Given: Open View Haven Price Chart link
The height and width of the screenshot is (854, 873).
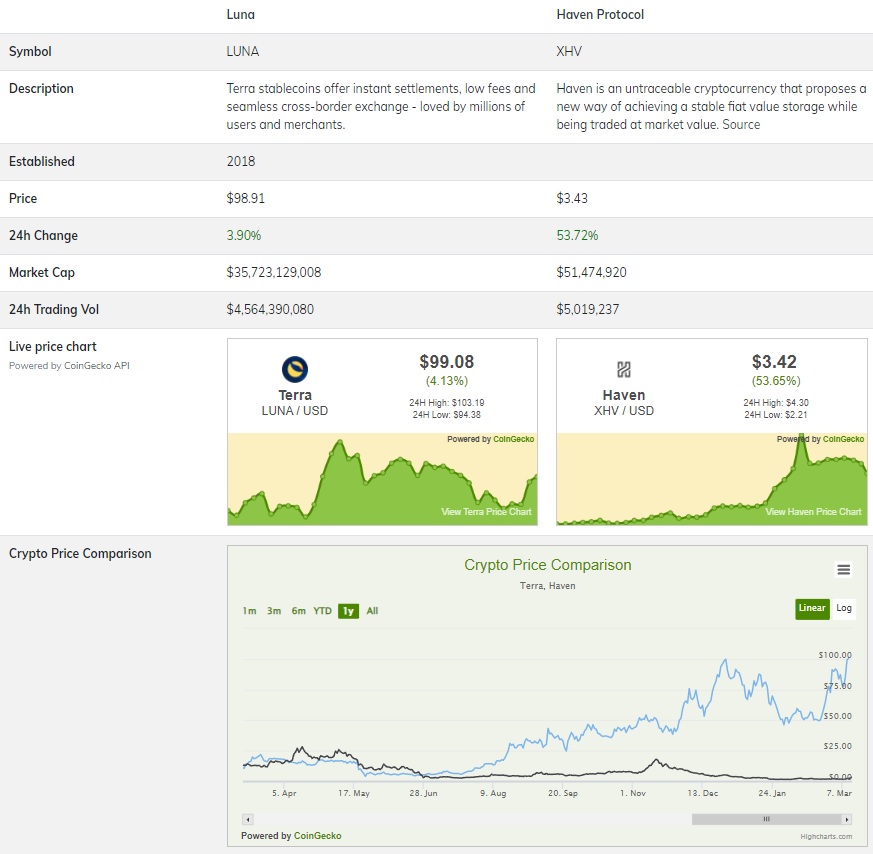Looking at the screenshot, I should (x=813, y=512).
